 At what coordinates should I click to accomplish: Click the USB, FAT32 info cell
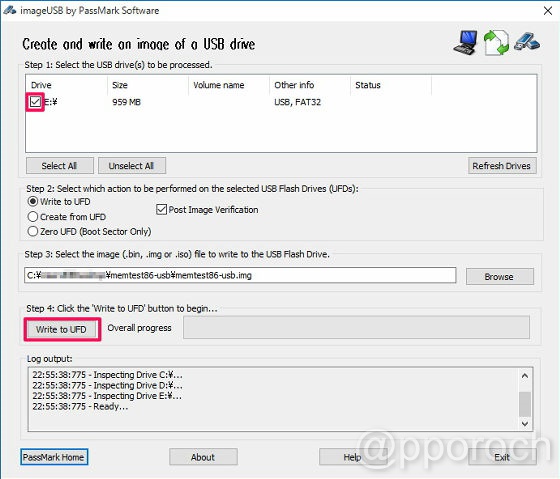click(298, 102)
